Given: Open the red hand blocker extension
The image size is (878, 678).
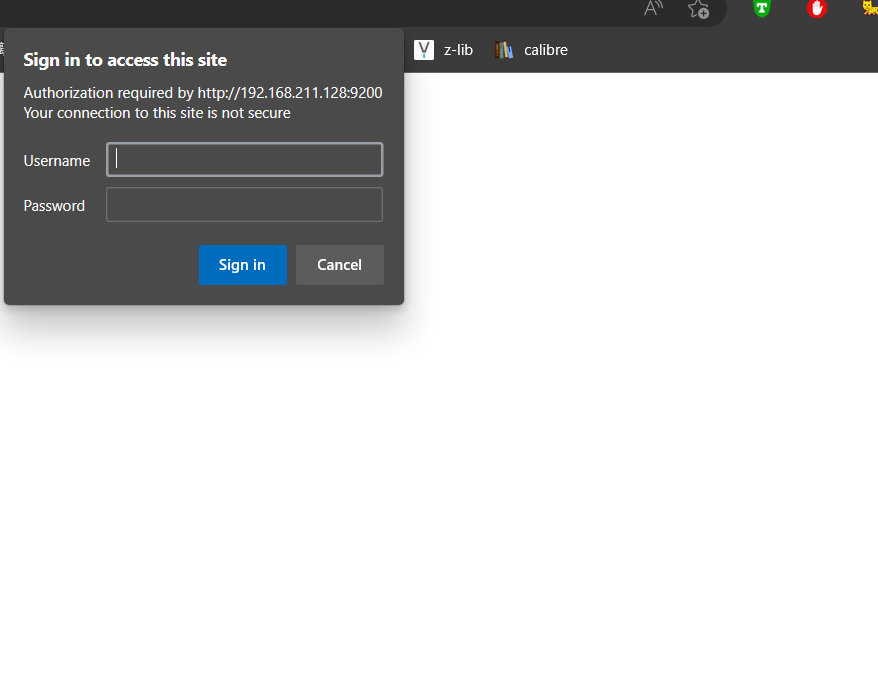Looking at the screenshot, I should tap(816, 8).
